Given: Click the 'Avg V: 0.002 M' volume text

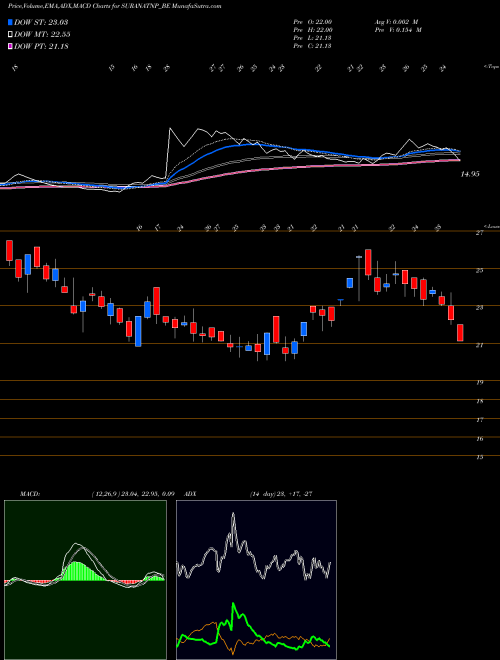Looking at the screenshot, I should tap(397, 22).
